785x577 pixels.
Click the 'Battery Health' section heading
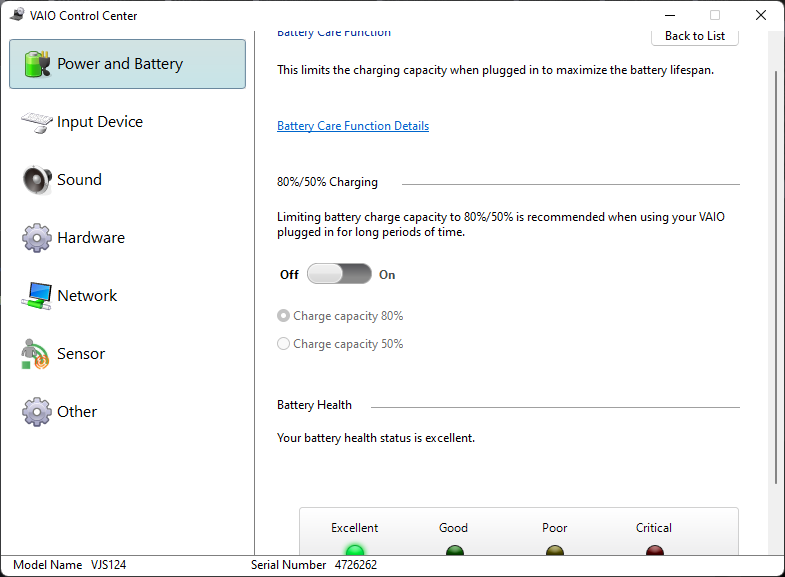click(x=314, y=405)
